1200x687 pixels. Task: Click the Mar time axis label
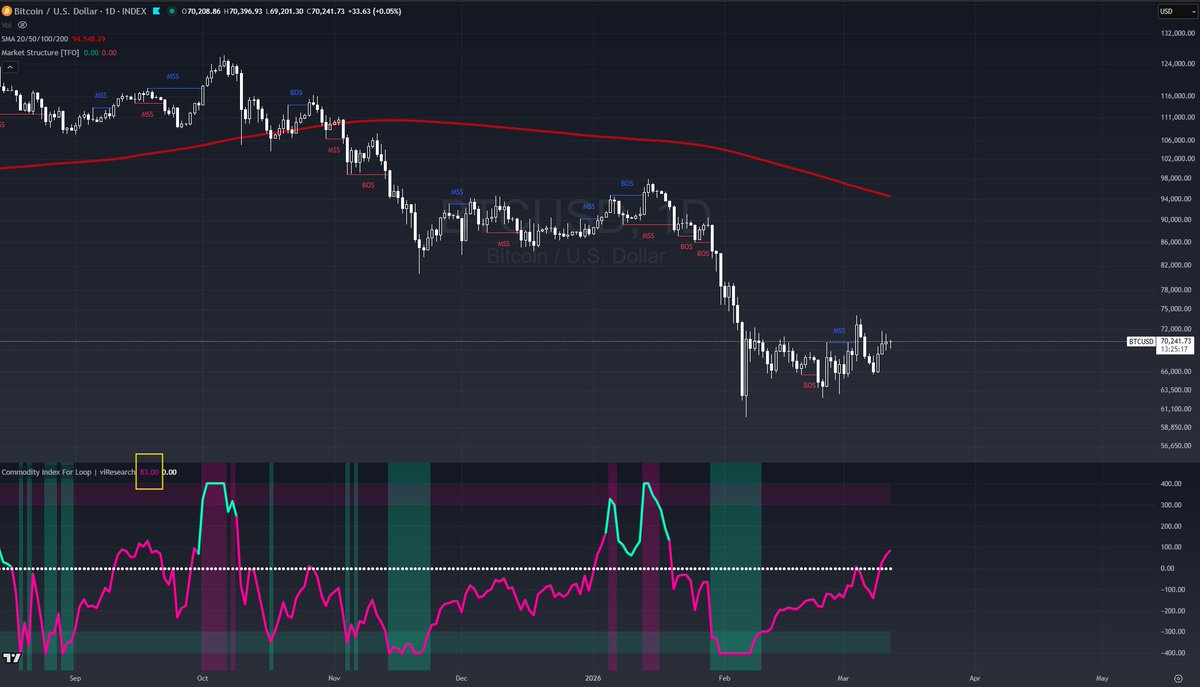843,676
